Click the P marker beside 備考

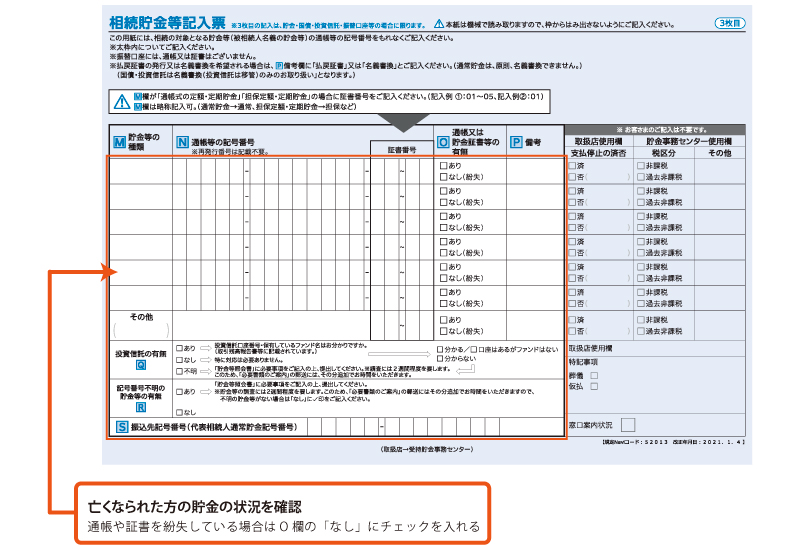click(x=516, y=142)
